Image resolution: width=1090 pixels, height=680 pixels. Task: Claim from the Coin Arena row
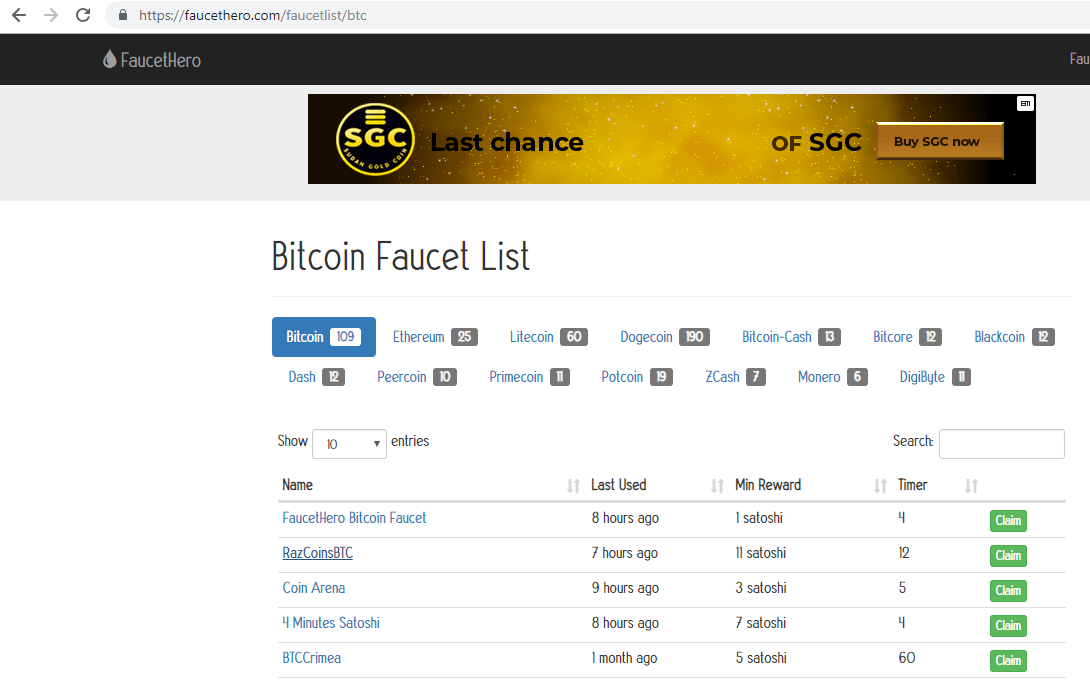pos(1008,590)
